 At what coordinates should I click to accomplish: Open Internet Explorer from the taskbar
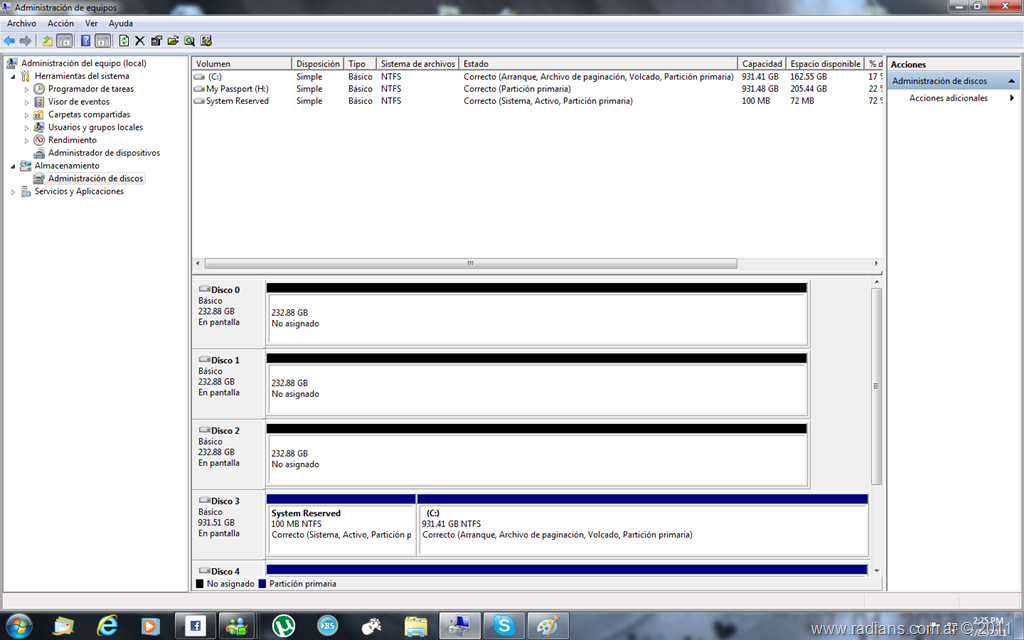107,626
